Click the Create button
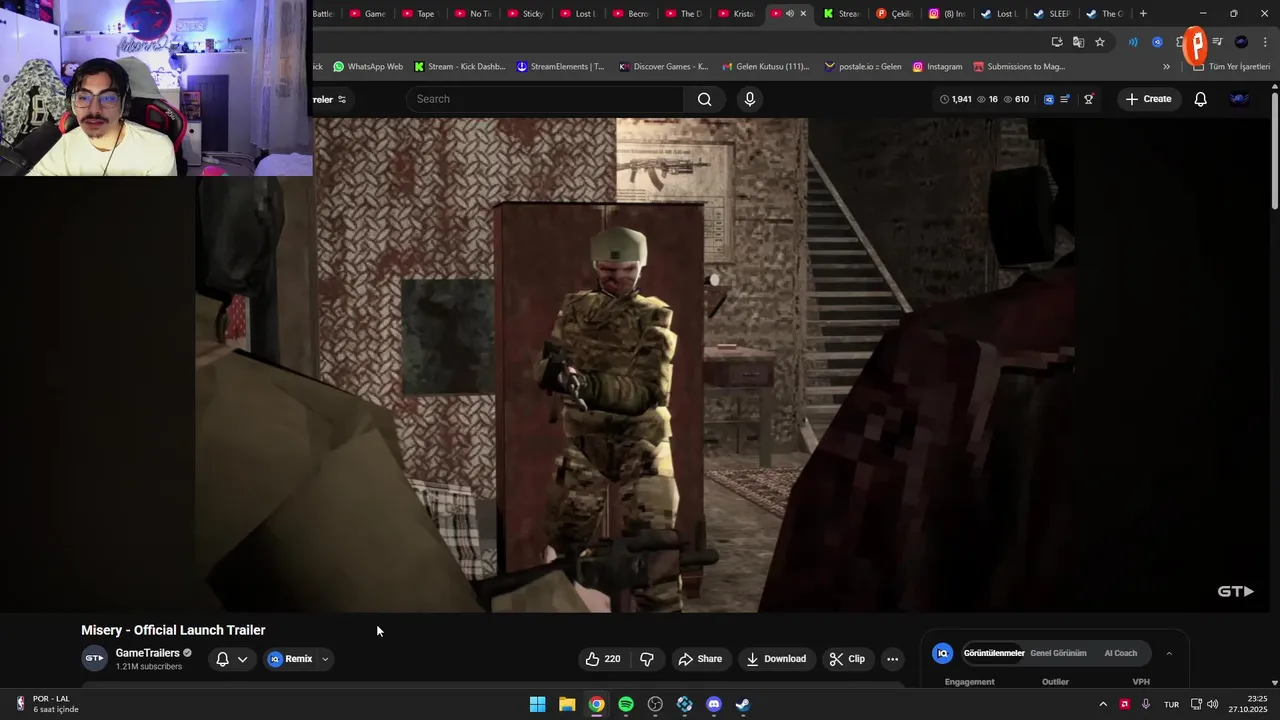This screenshot has height=720, width=1280. pyautogui.click(x=1148, y=99)
